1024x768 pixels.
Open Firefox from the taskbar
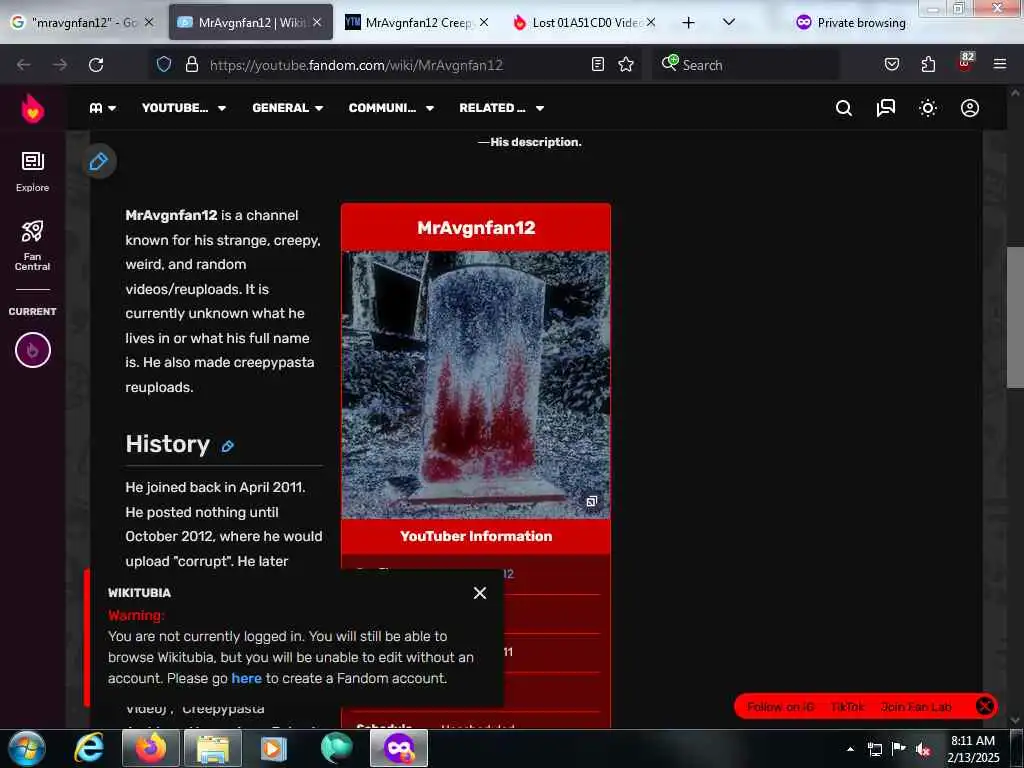[151, 748]
